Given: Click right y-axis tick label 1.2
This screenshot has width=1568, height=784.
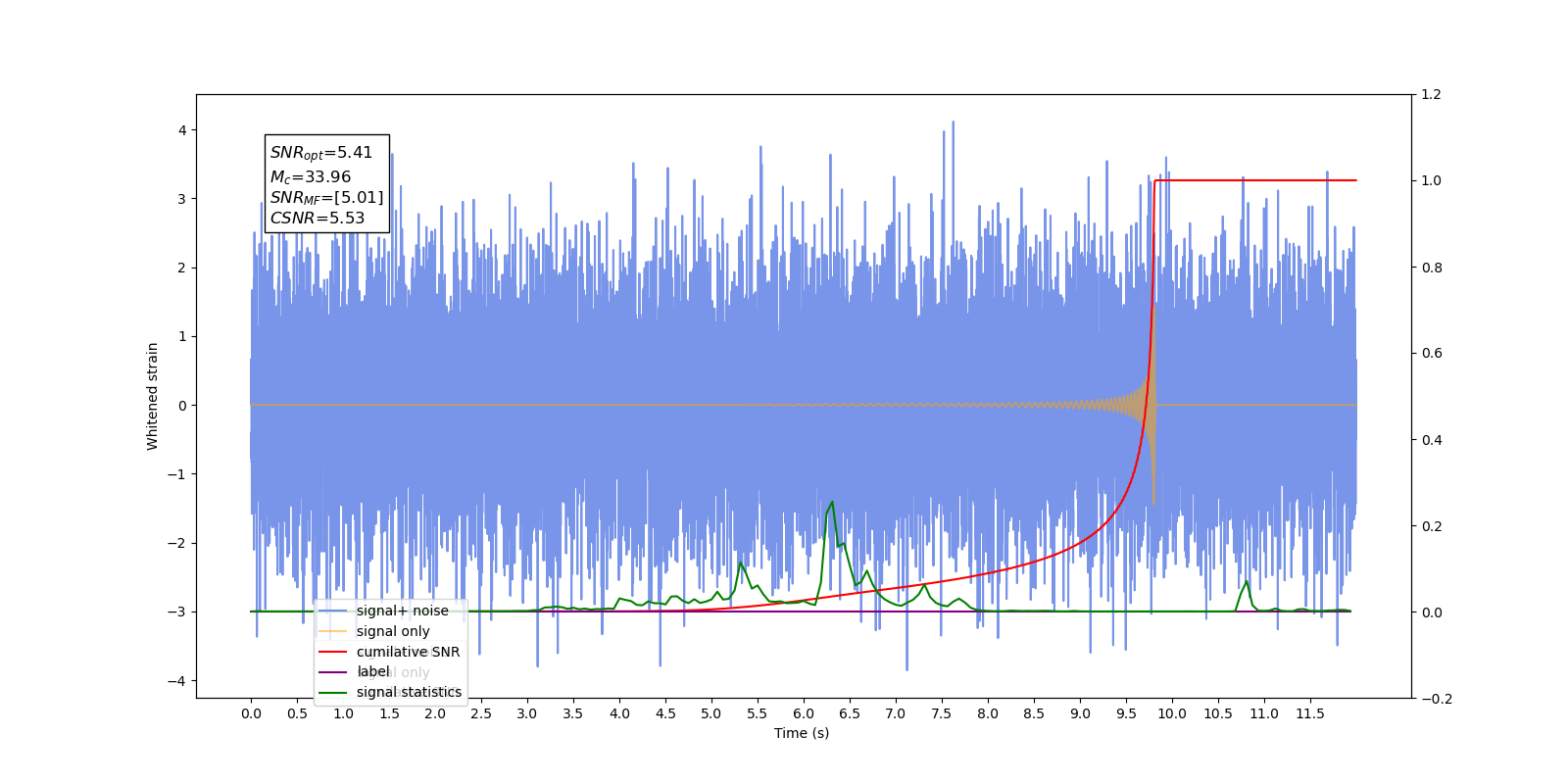Looking at the screenshot, I should 1431,95.
